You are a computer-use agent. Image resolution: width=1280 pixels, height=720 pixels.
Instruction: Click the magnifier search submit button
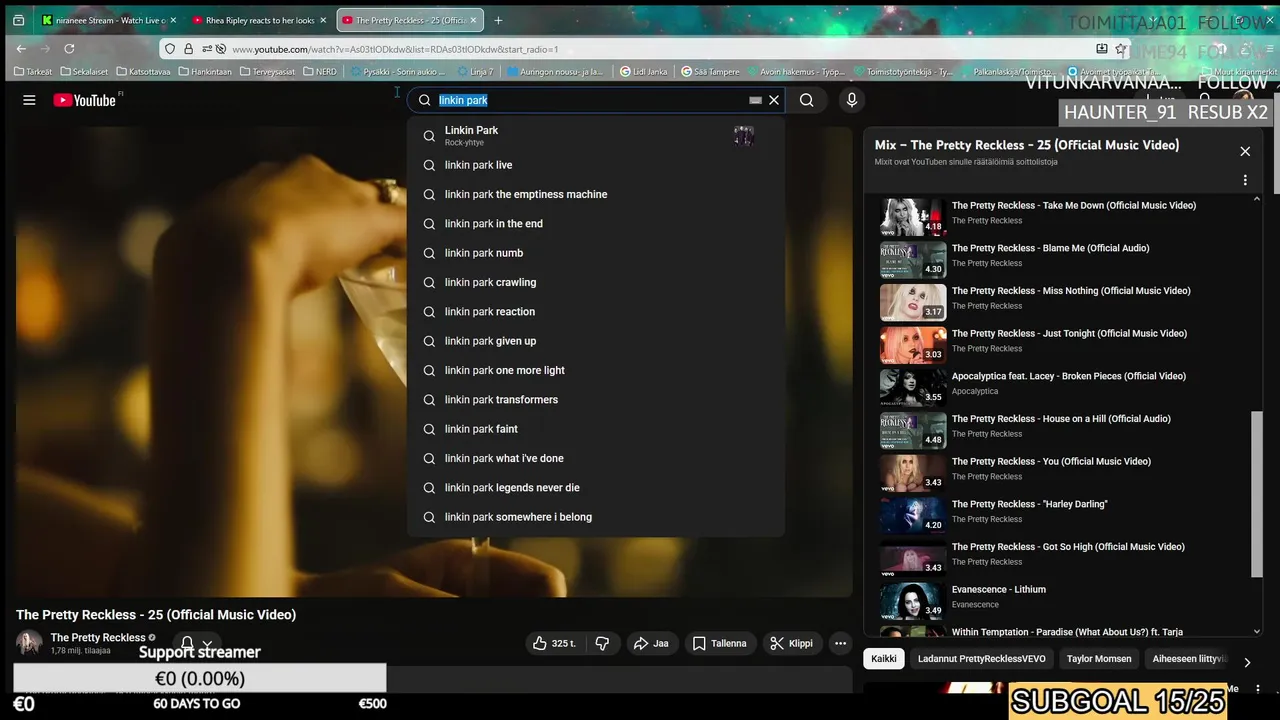[806, 100]
